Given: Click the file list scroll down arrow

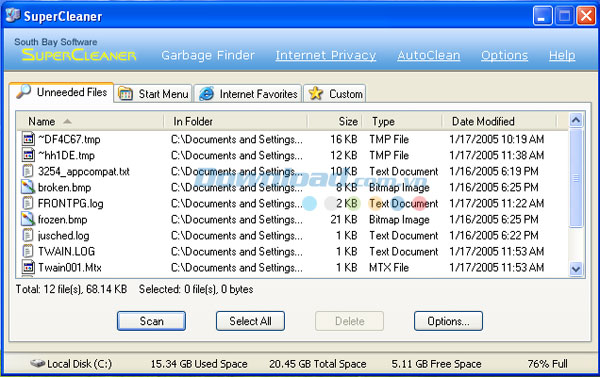Looking at the screenshot, I should click(576, 269).
